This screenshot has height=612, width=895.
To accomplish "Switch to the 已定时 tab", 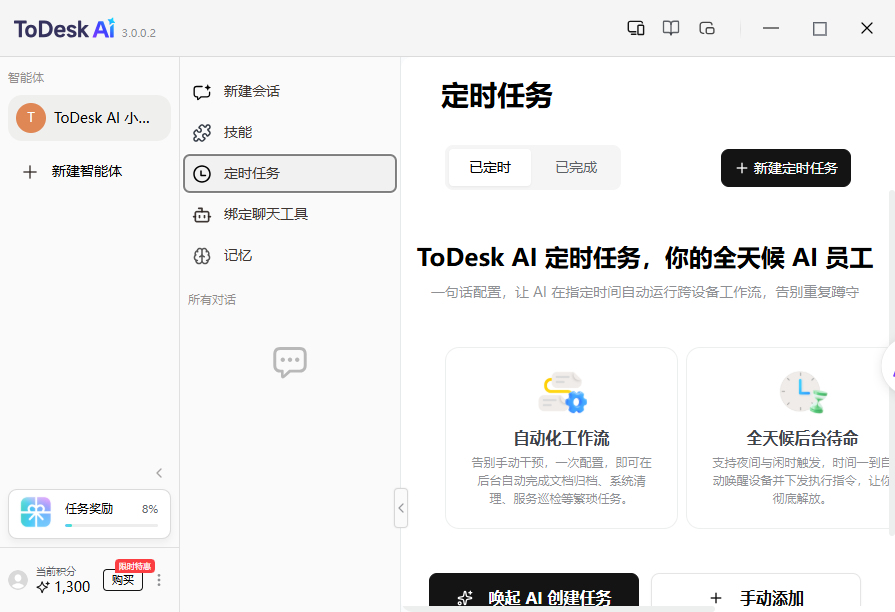I will 490,167.
